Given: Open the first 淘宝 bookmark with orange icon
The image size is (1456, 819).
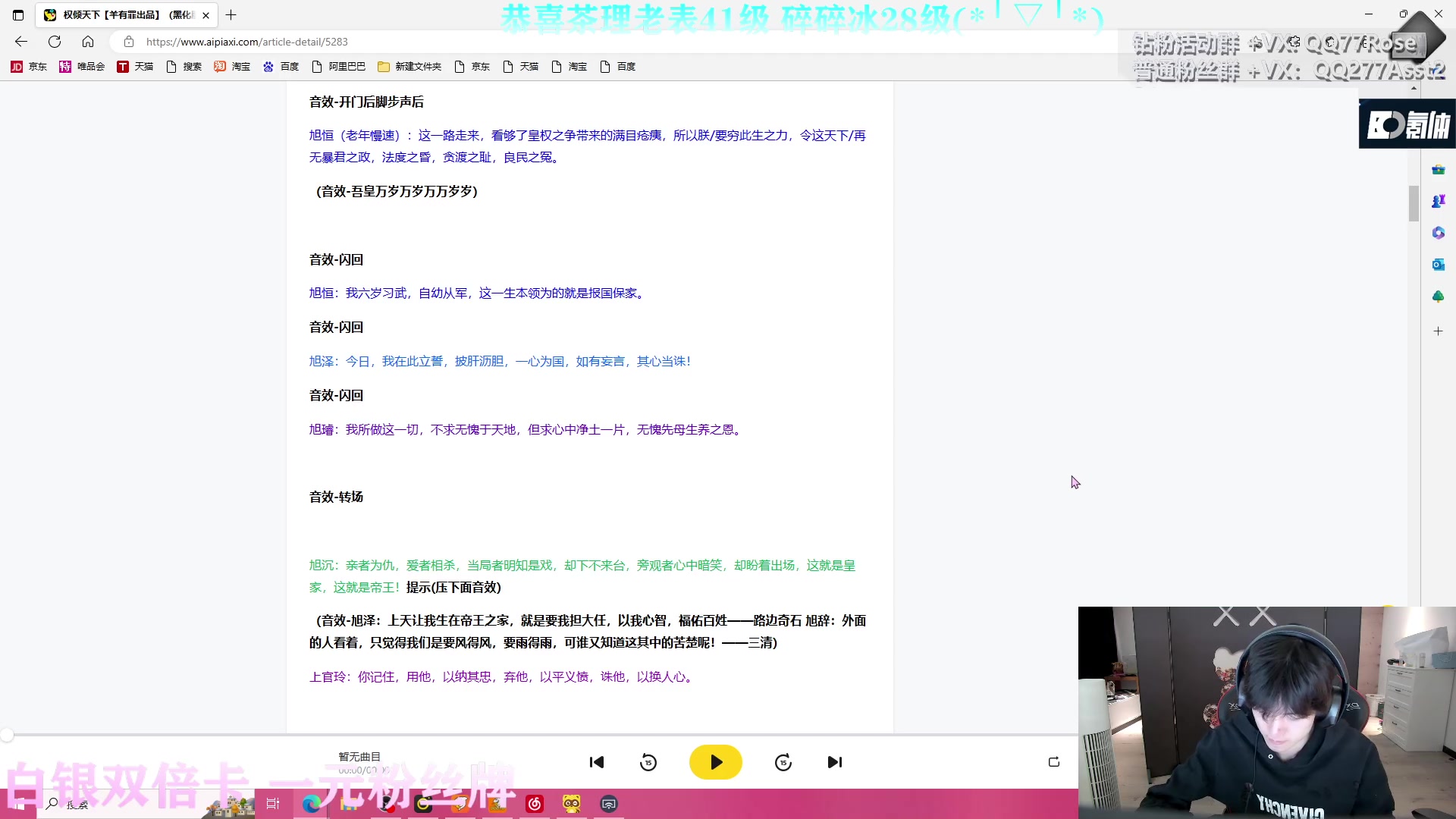Looking at the screenshot, I should 232,67.
